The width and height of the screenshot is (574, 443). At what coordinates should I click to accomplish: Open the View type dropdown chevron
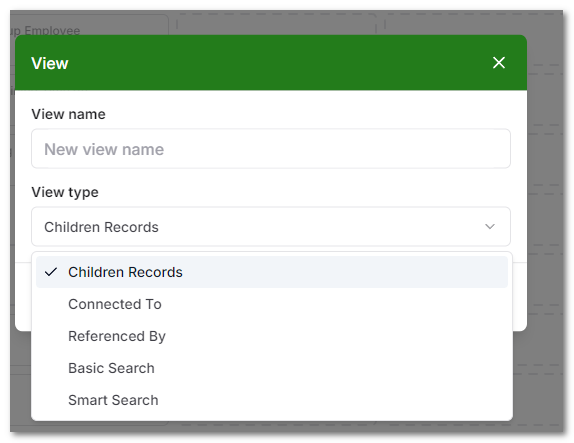pyautogui.click(x=490, y=227)
